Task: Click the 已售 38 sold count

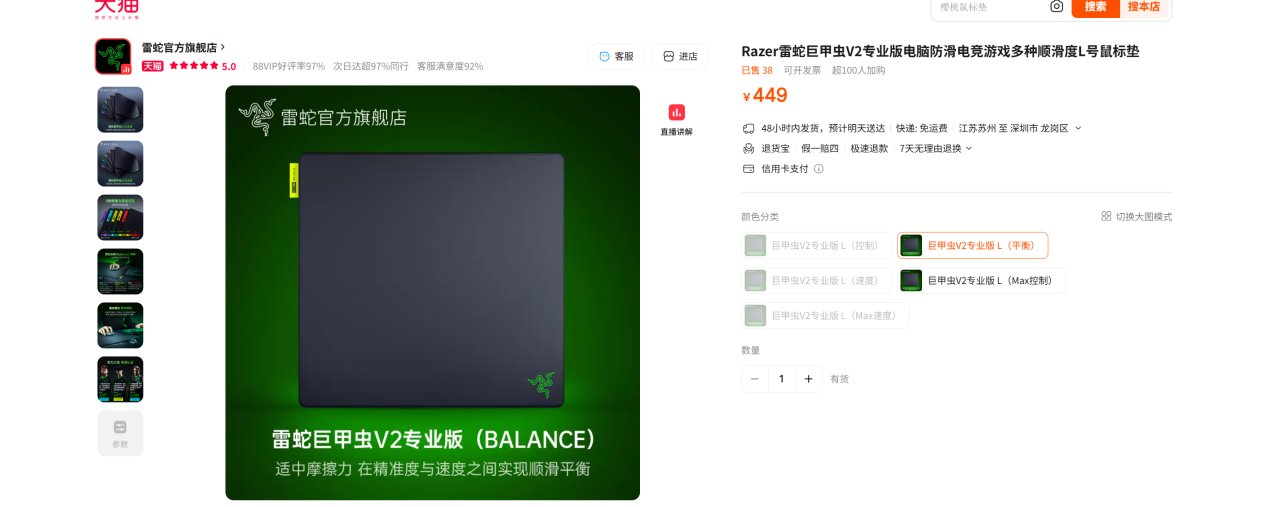Action: 757,70
